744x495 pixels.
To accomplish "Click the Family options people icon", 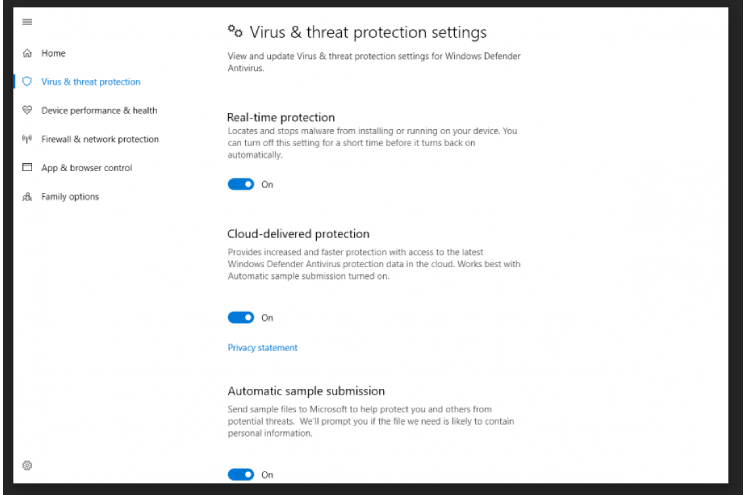I will coord(26,197).
